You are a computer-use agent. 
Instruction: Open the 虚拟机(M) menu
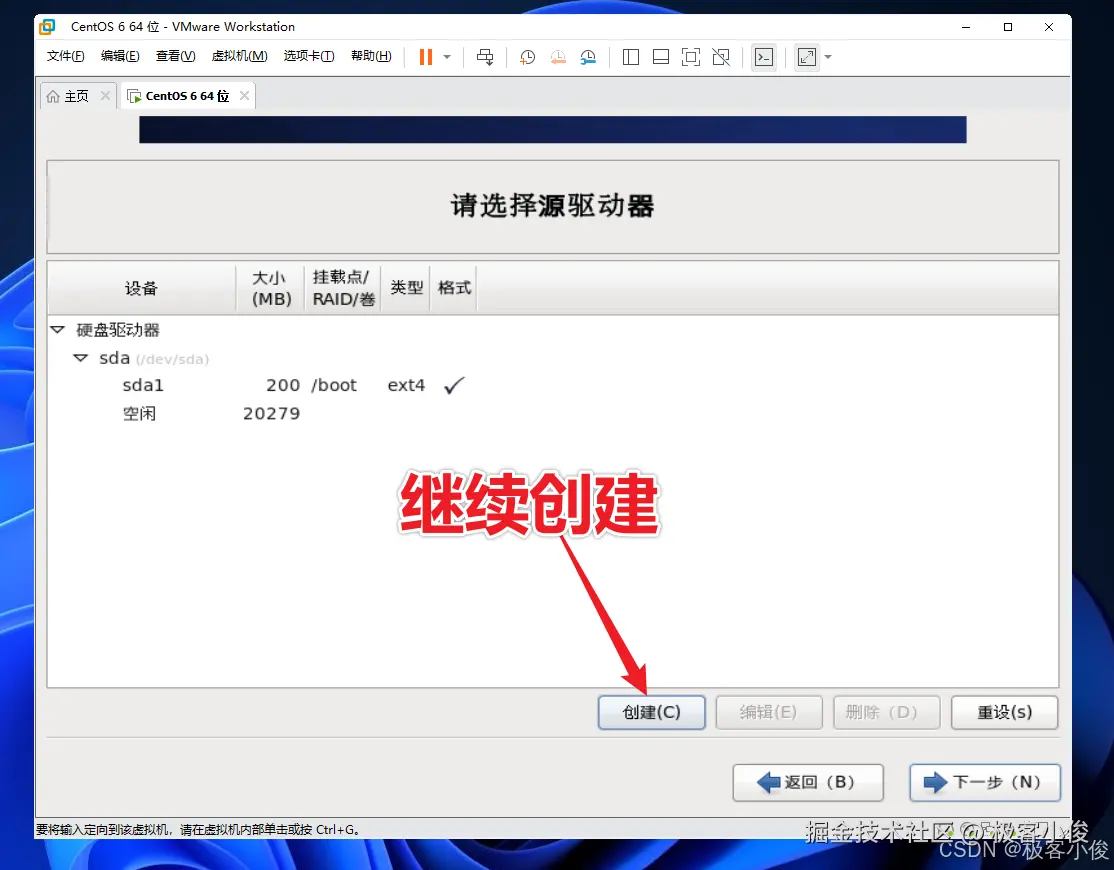(x=239, y=56)
